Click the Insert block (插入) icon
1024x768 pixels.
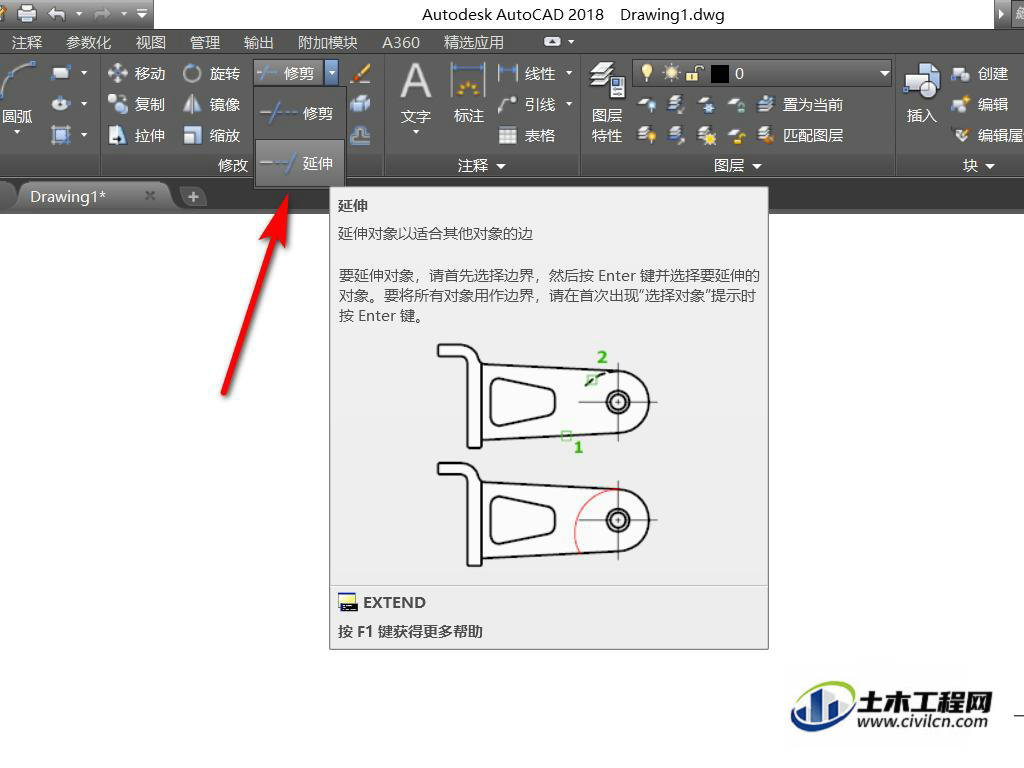click(x=921, y=93)
